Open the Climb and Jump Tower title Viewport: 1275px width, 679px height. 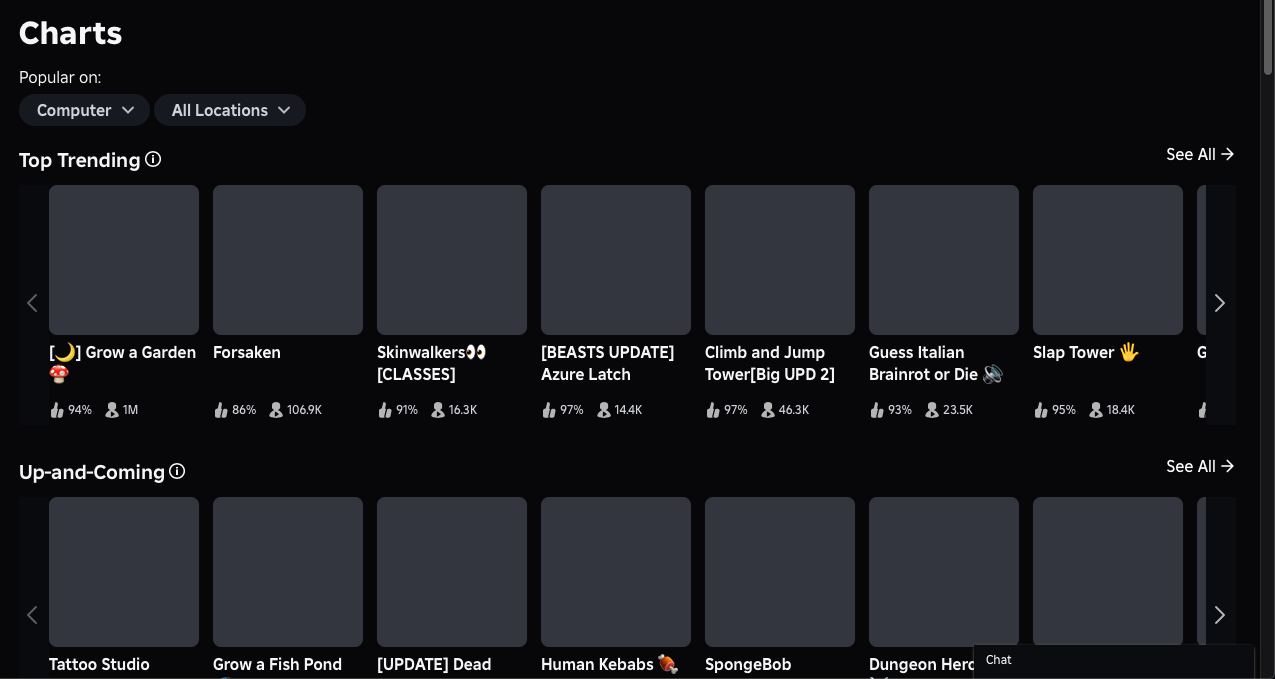point(769,363)
